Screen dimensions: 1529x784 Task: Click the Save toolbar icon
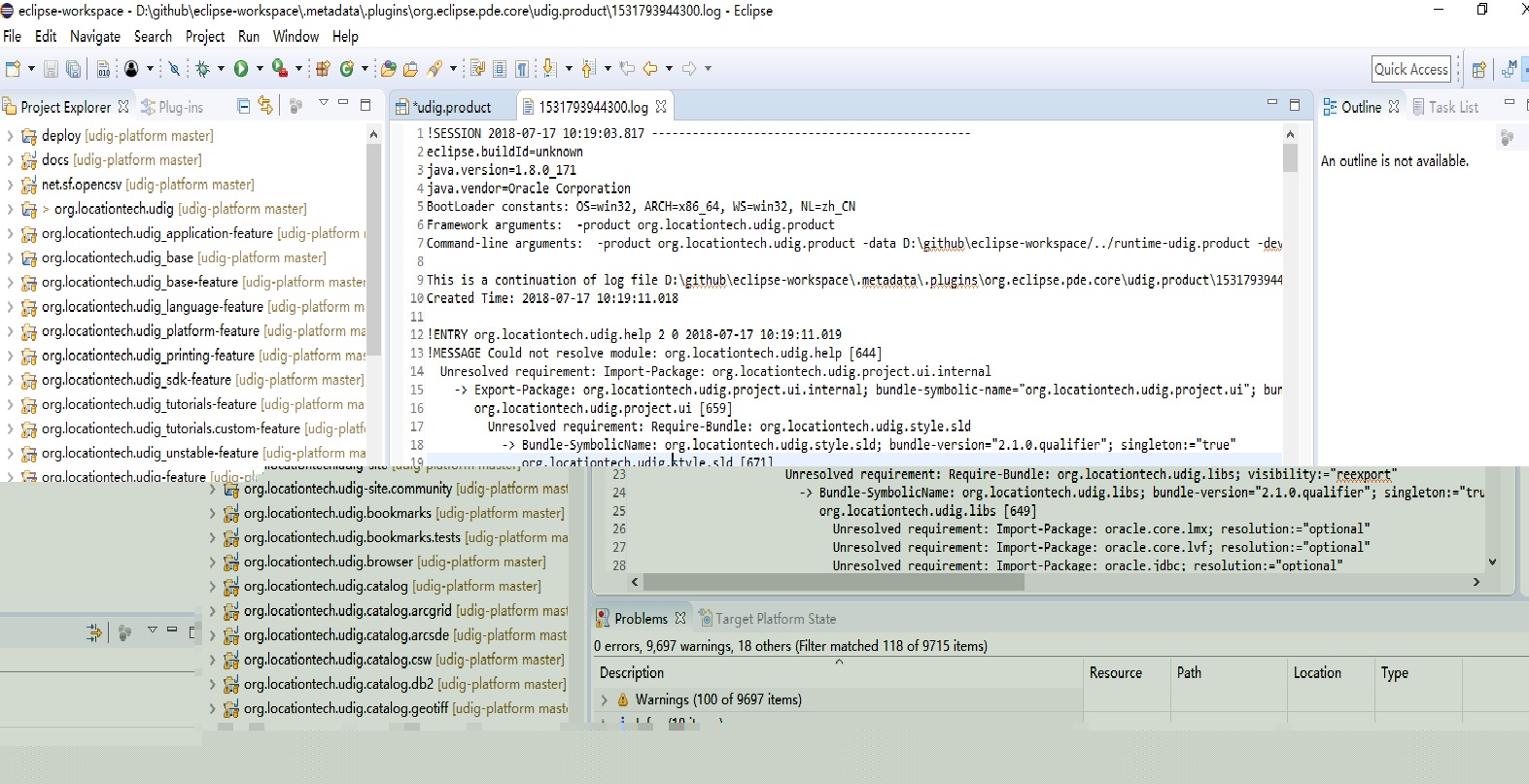(51, 69)
